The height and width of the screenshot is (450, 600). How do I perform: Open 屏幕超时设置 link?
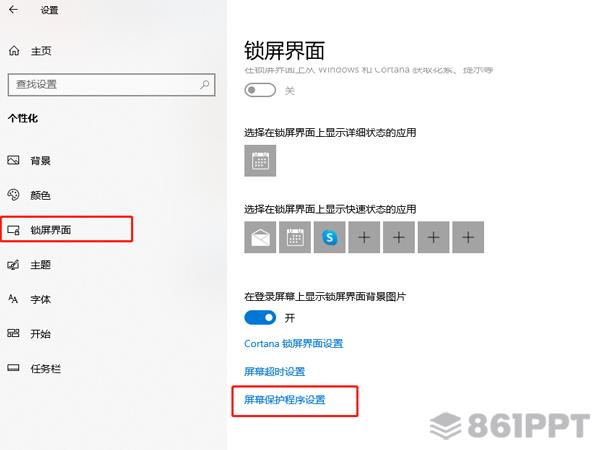click(274, 372)
